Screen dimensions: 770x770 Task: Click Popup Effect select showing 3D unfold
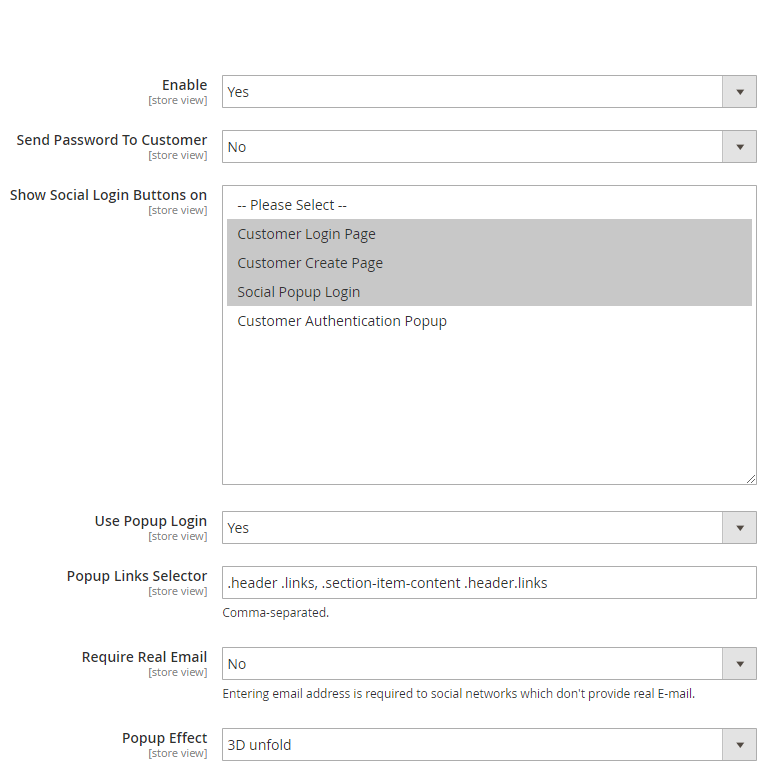click(470, 745)
